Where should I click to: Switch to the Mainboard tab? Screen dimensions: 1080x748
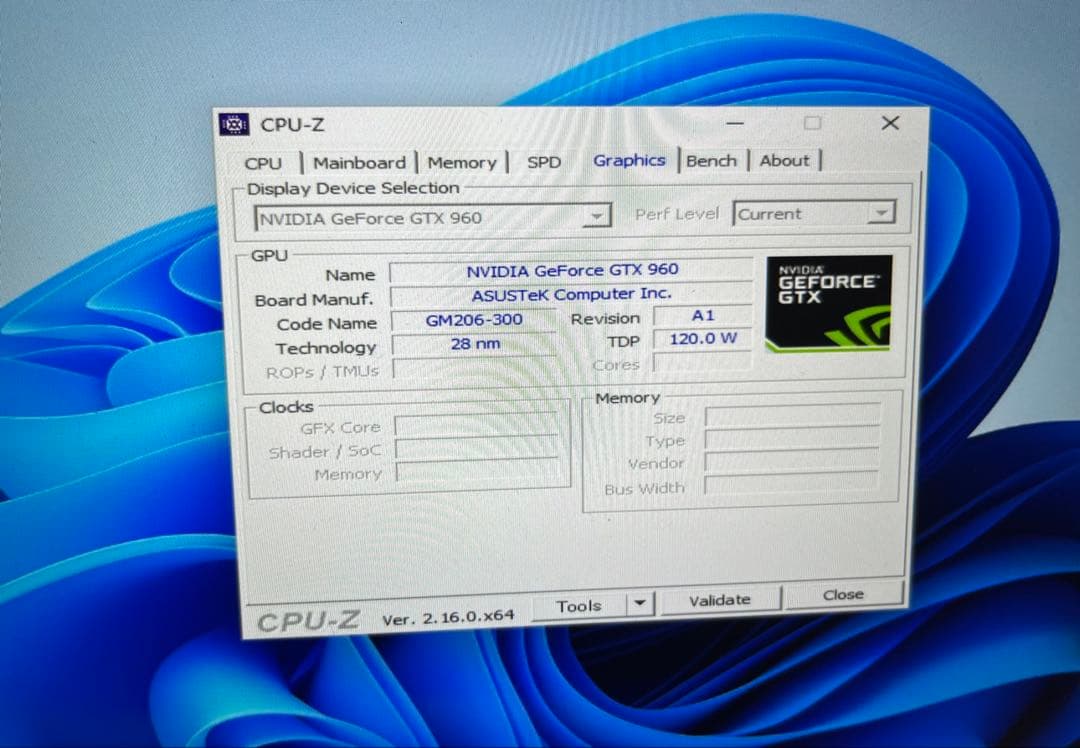[358, 162]
